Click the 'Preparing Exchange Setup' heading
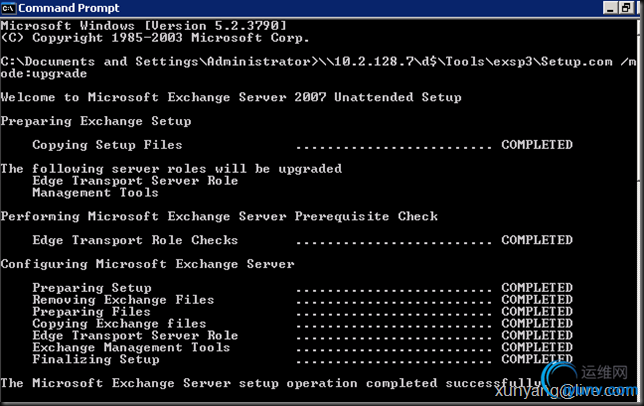Viewport: 644px width, 406px height. 96,122
